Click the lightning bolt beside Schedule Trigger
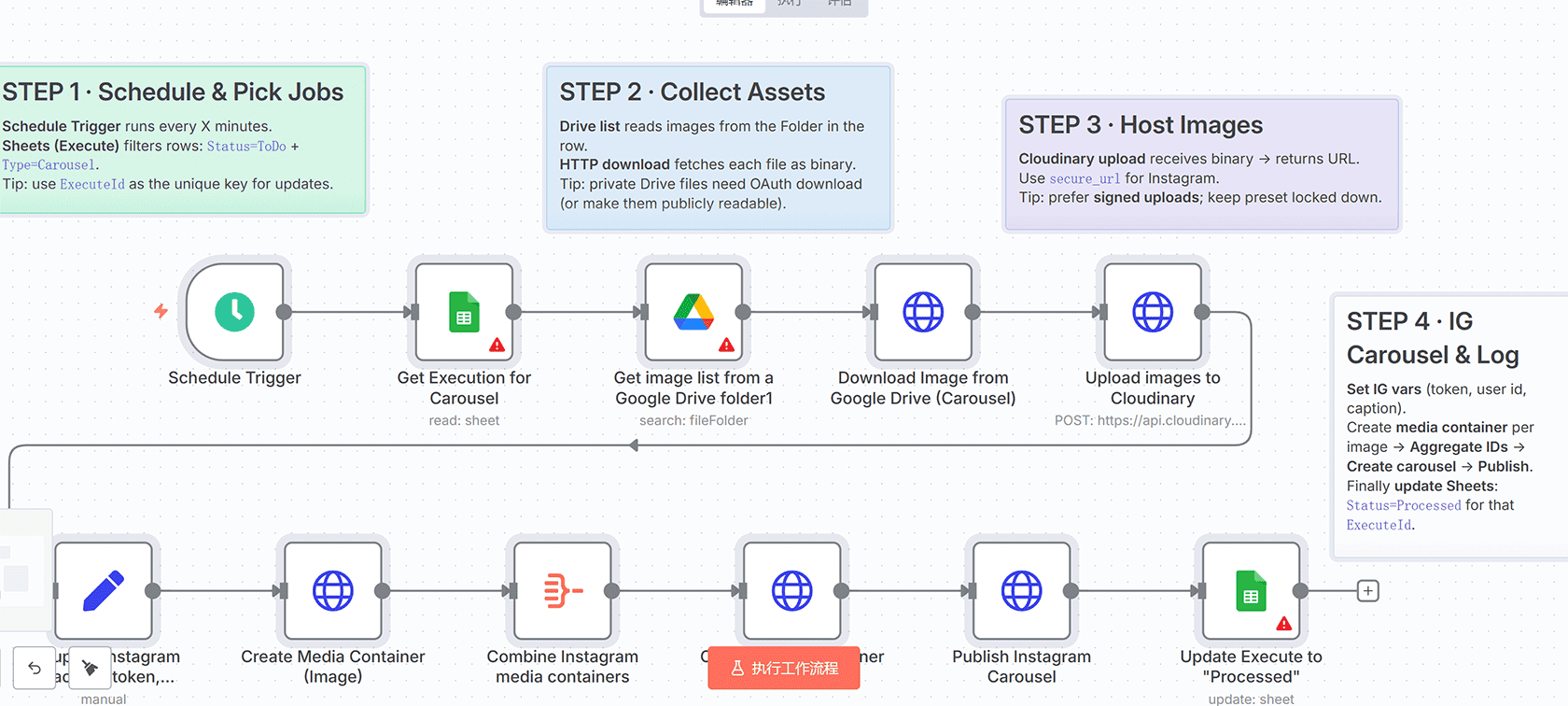The width and height of the screenshot is (1568, 706). tap(161, 311)
